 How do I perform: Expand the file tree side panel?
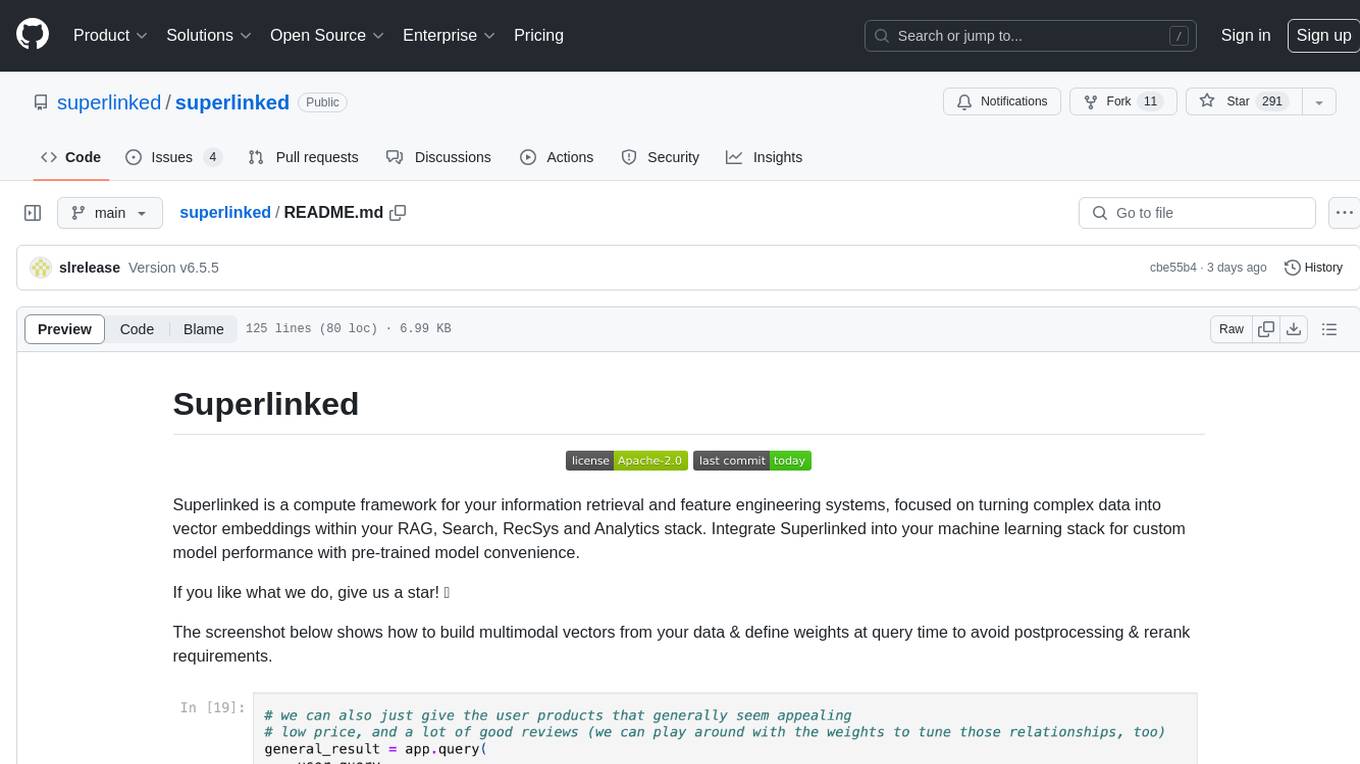click(x=32, y=213)
